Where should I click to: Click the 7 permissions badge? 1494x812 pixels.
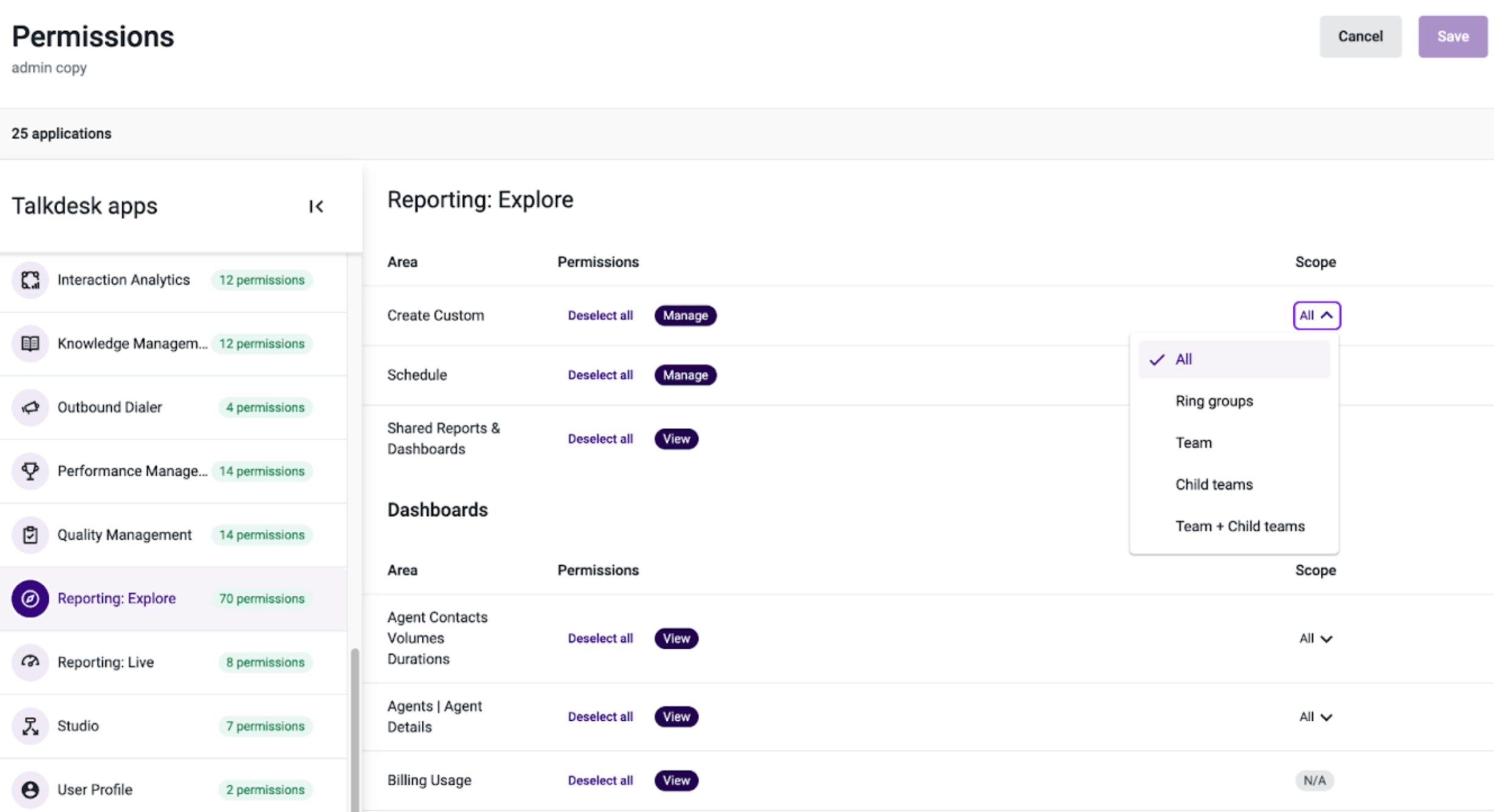click(x=266, y=726)
